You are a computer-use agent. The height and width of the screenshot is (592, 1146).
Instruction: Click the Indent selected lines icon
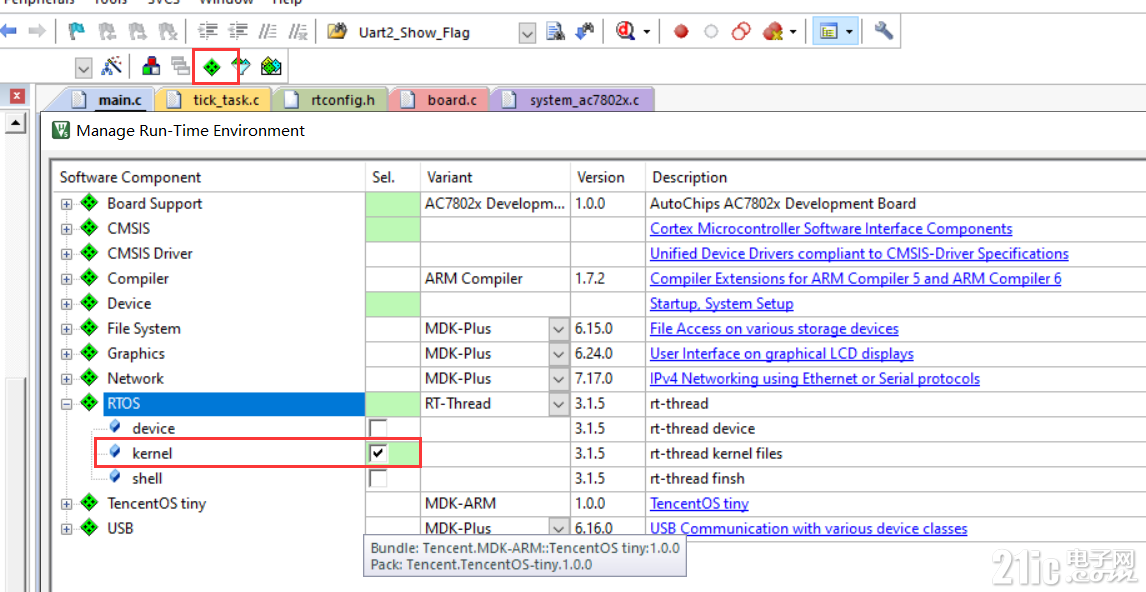[208, 31]
